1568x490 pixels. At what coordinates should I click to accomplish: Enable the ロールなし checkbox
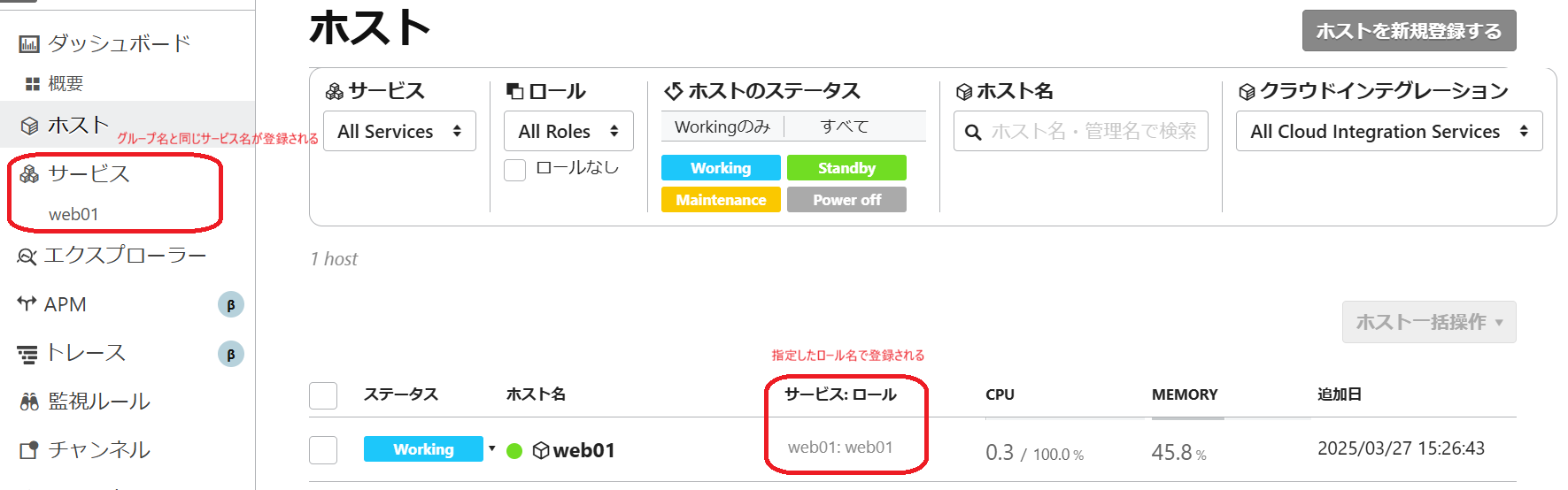coord(515,170)
